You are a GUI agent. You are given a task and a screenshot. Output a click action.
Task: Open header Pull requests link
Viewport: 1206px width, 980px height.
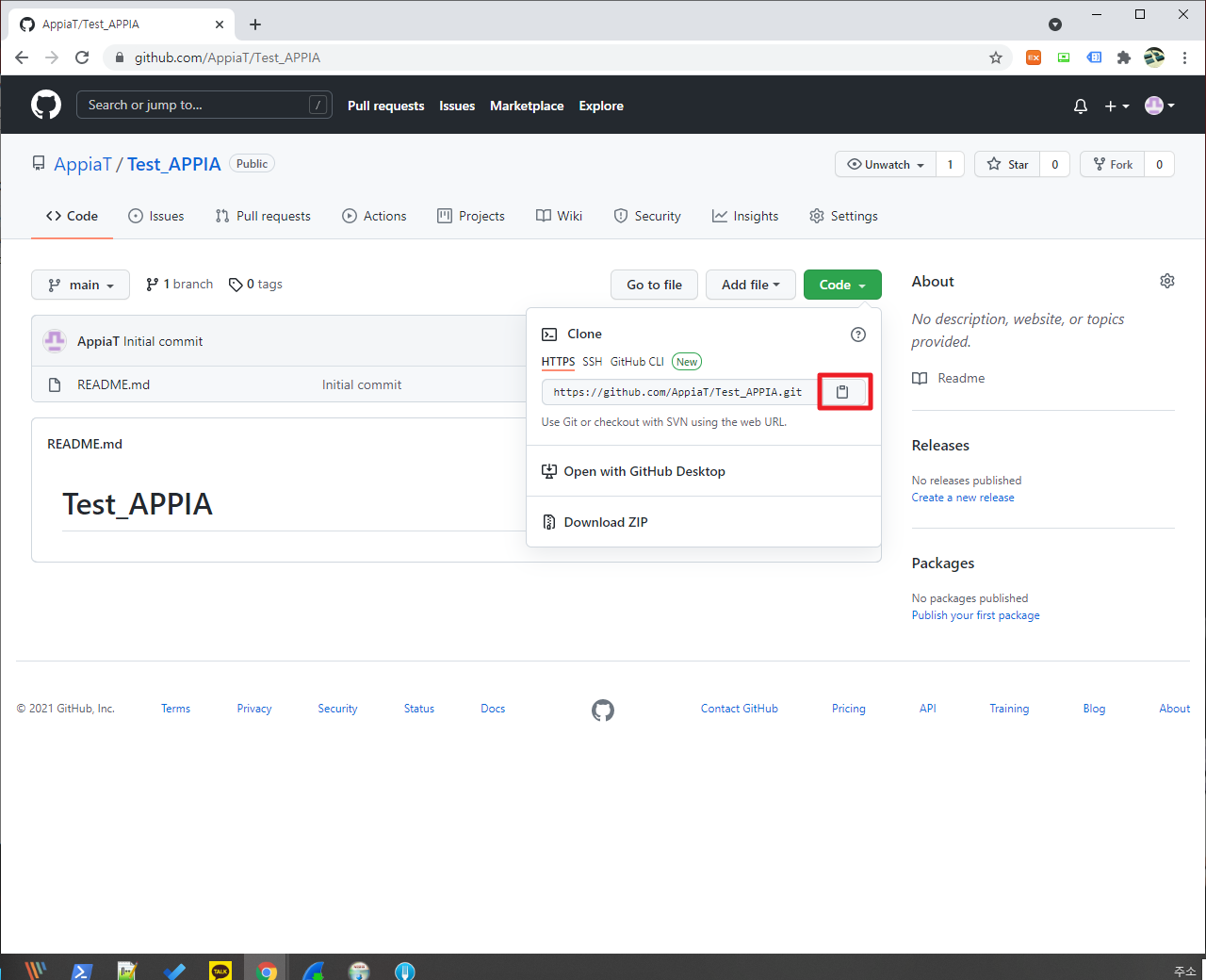(x=385, y=106)
